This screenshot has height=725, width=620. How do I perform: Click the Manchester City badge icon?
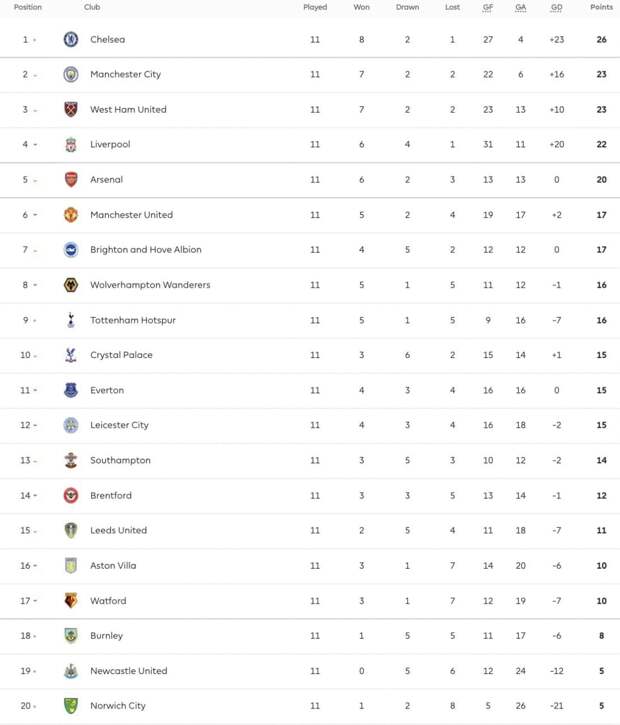click(x=71, y=74)
